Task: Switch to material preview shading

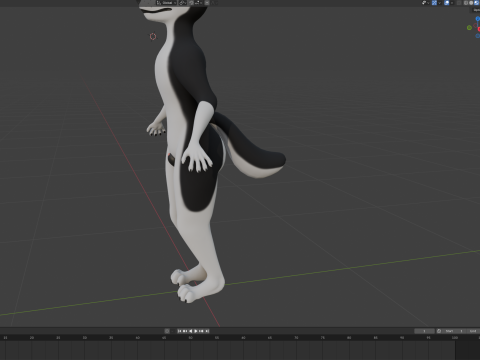Action: coord(477,3)
